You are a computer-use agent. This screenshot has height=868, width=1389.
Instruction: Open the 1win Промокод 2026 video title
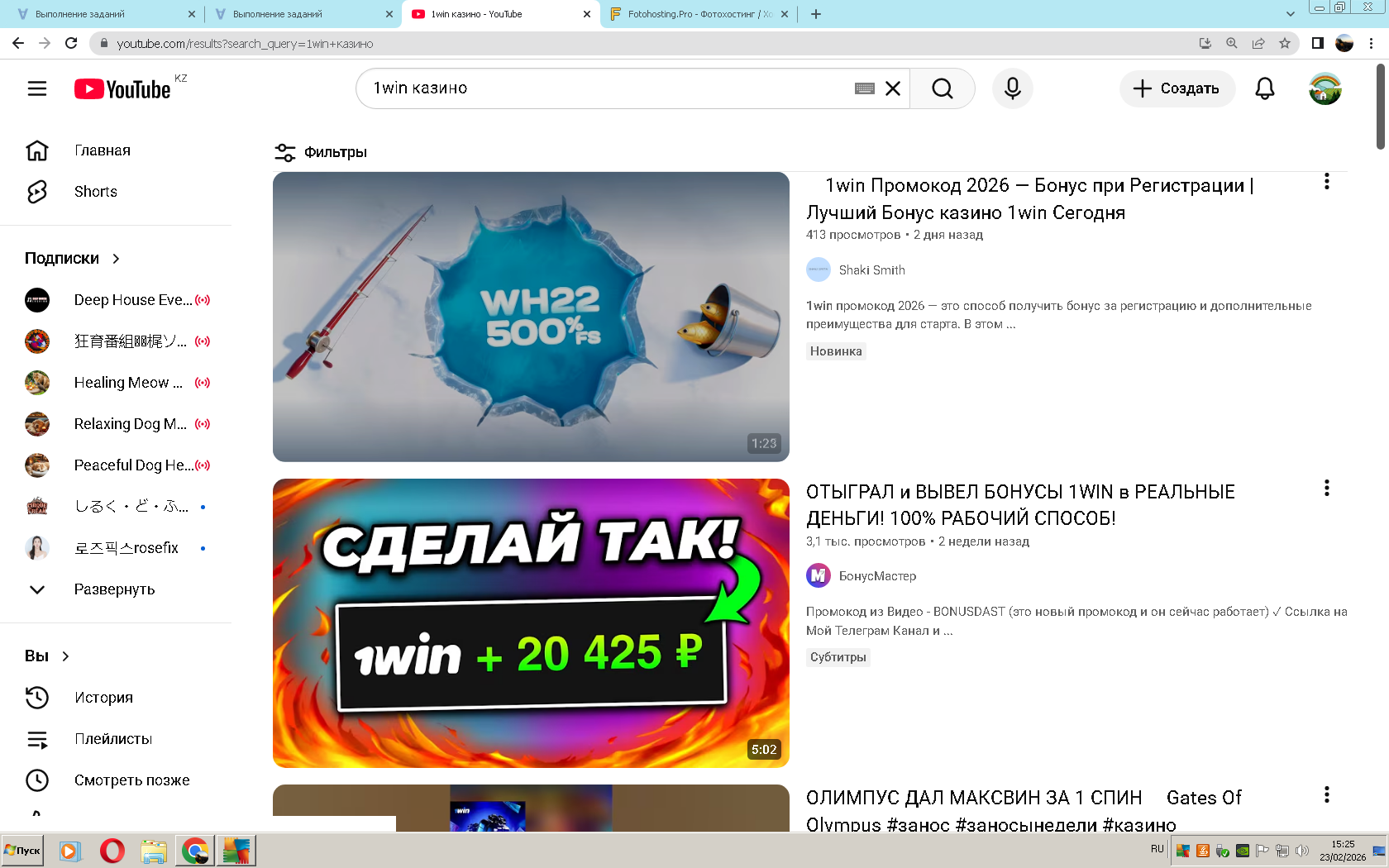click(x=1029, y=199)
